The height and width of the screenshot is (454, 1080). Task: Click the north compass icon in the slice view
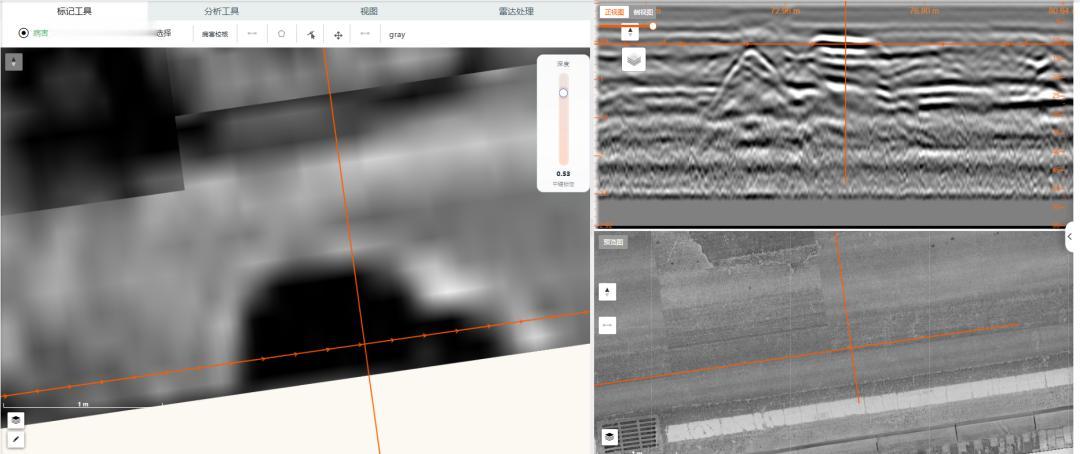(14, 62)
